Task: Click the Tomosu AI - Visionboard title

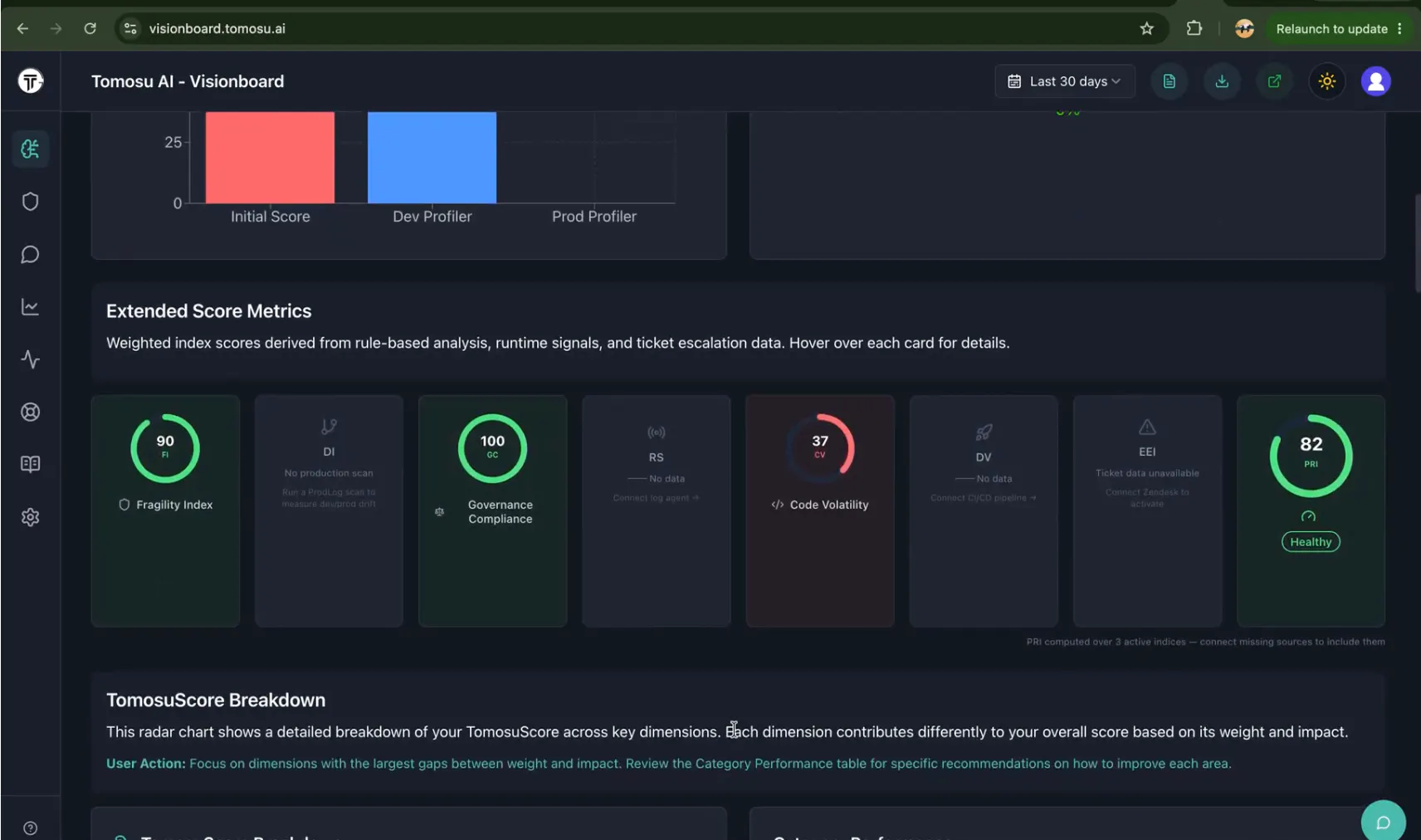Action: tap(188, 81)
